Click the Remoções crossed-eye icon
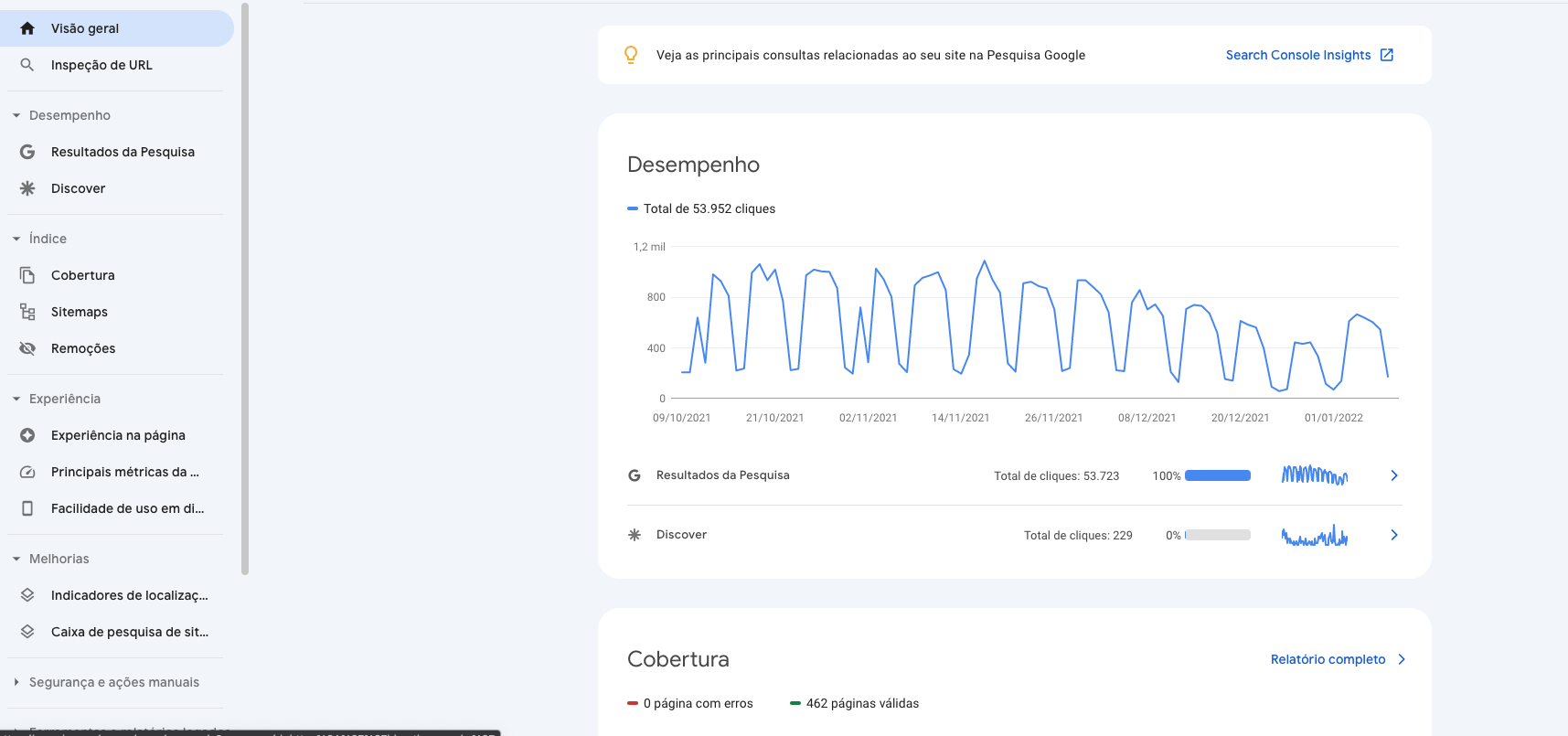The image size is (1568, 736). (27, 348)
